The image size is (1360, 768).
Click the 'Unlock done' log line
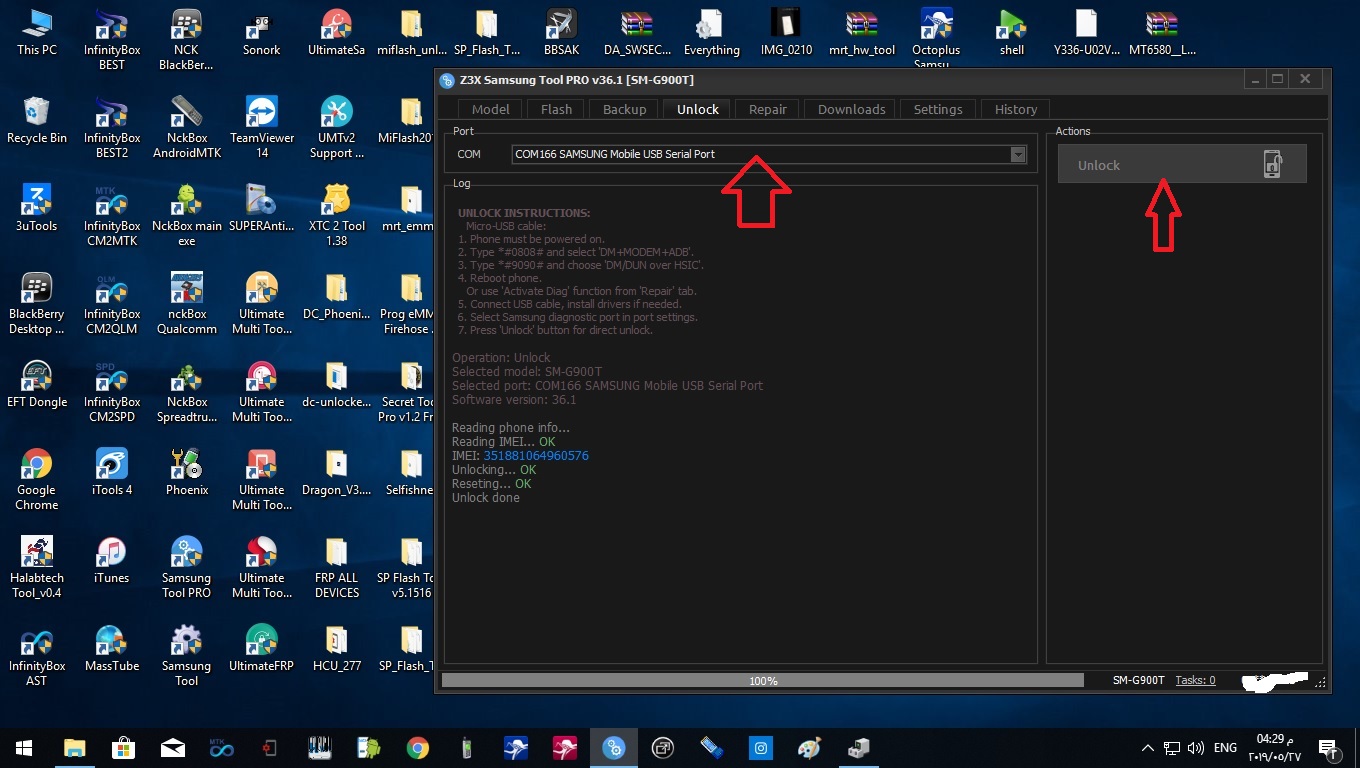pos(486,498)
